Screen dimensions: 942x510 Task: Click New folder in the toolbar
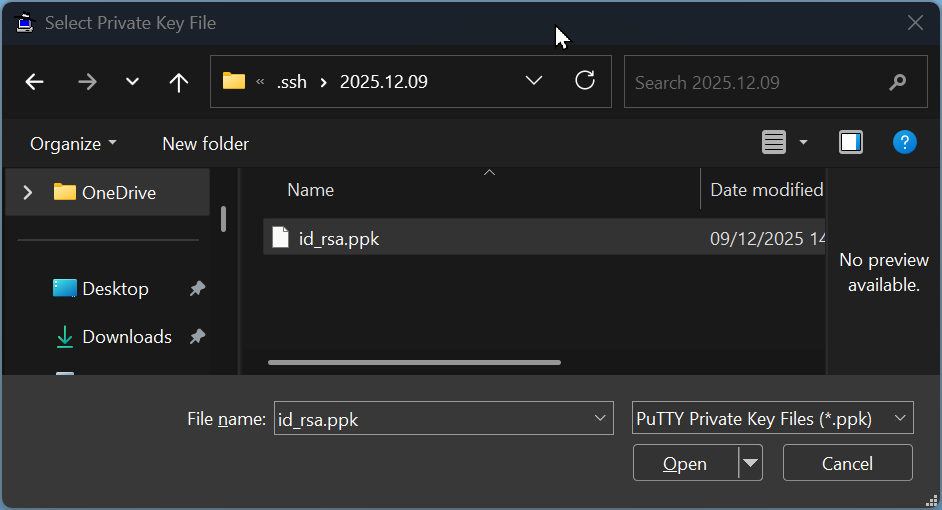[x=205, y=144]
